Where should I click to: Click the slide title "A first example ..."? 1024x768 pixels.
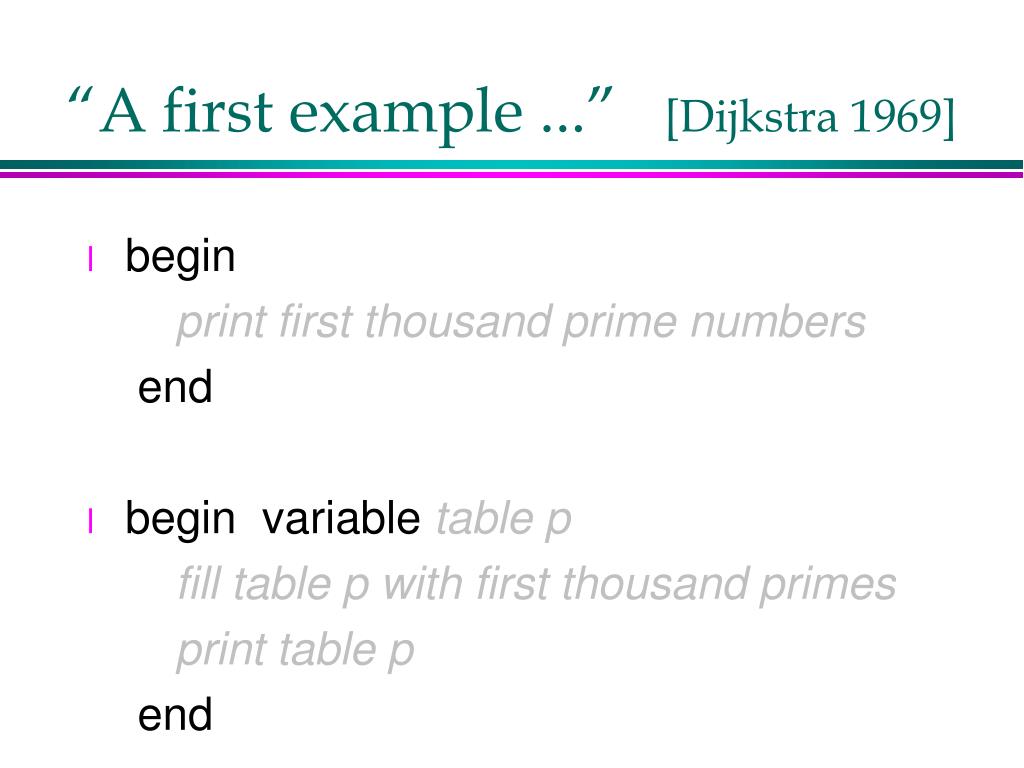pos(341,111)
